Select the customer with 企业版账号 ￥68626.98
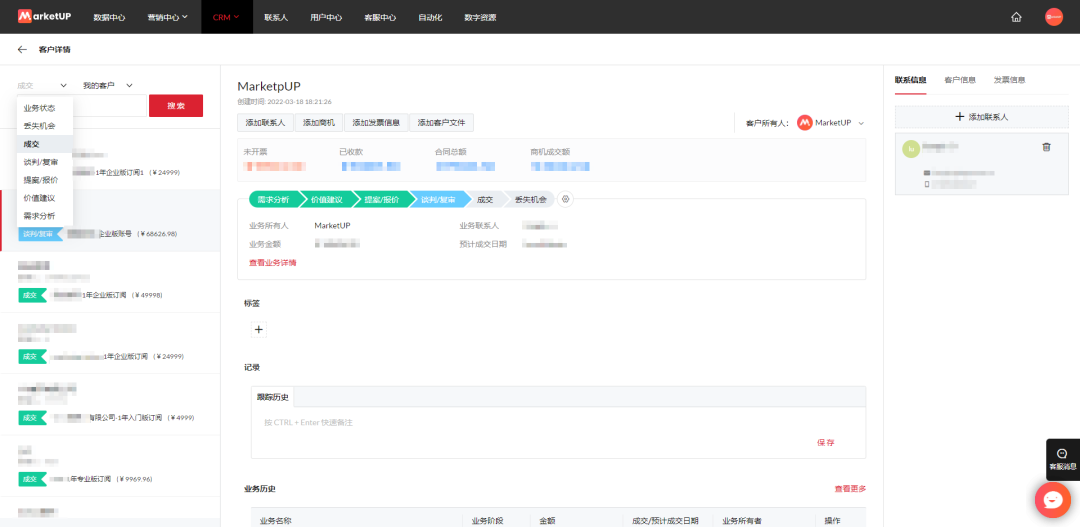1080x527 pixels. coord(110,220)
